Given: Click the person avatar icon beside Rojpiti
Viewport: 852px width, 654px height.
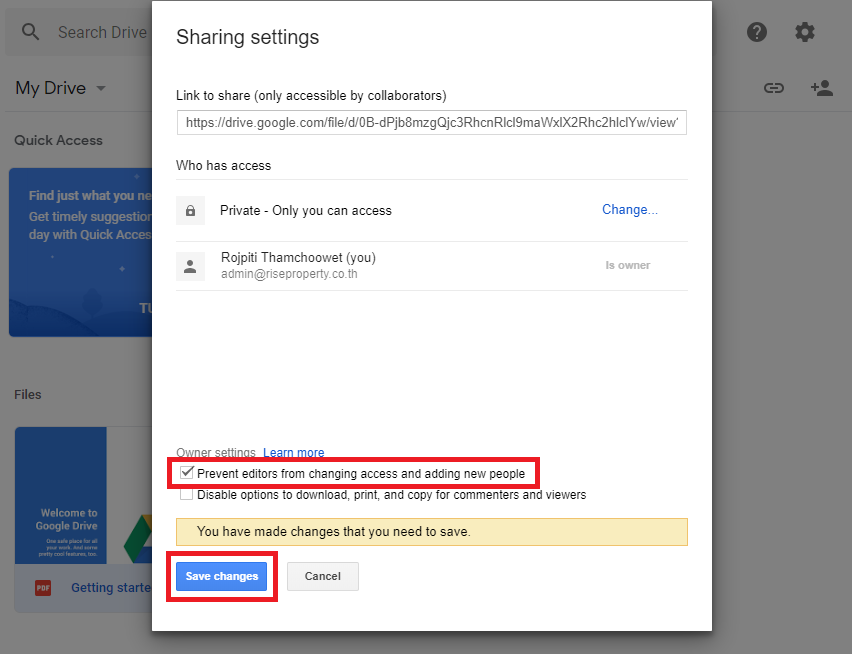Looking at the screenshot, I should [190, 266].
